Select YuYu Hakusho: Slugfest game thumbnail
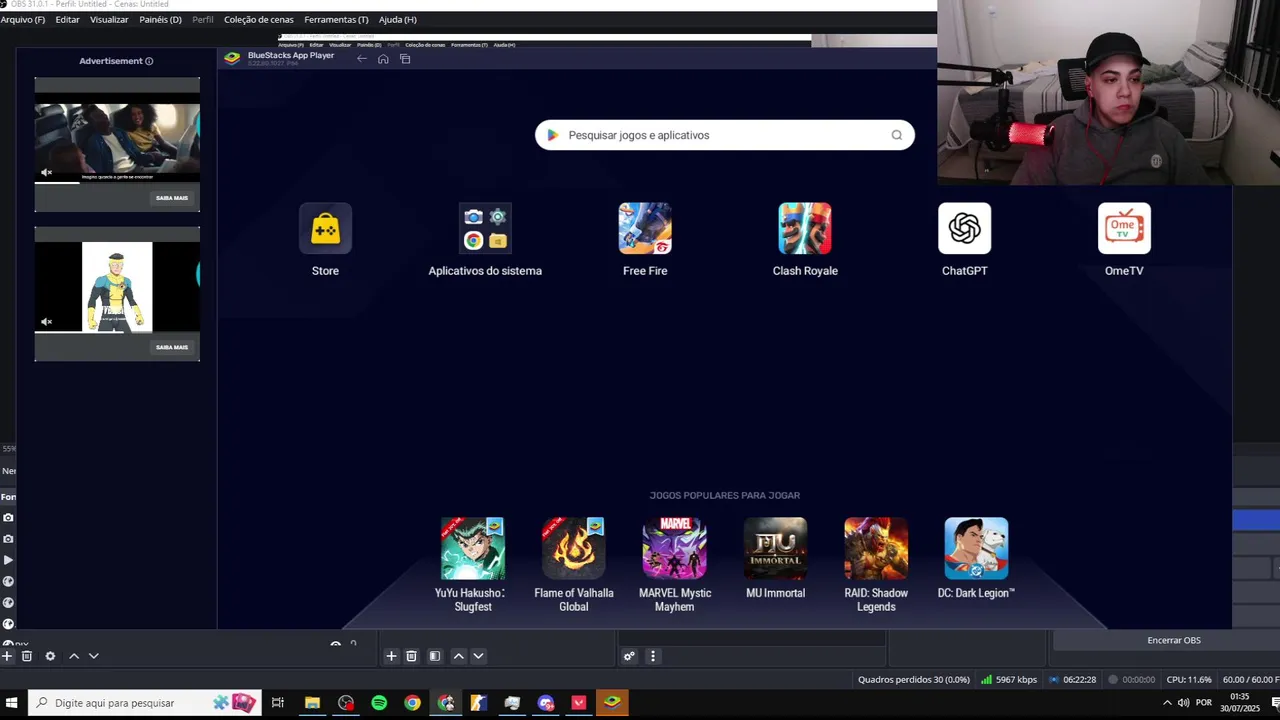The image size is (1280, 720). coord(473,548)
